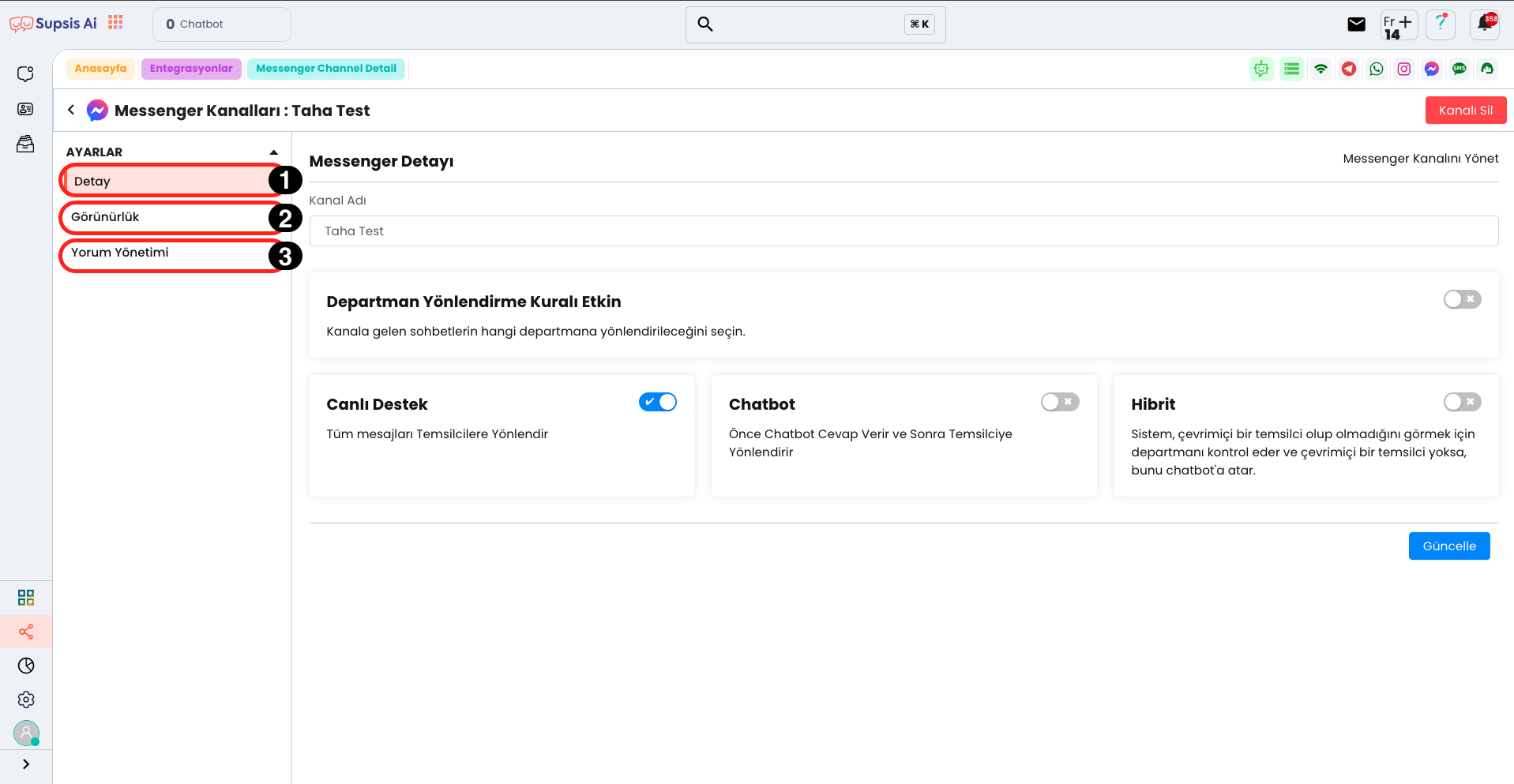Go back with the left arrow
This screenshot has width=1514, height=784.
coord(71,111)
